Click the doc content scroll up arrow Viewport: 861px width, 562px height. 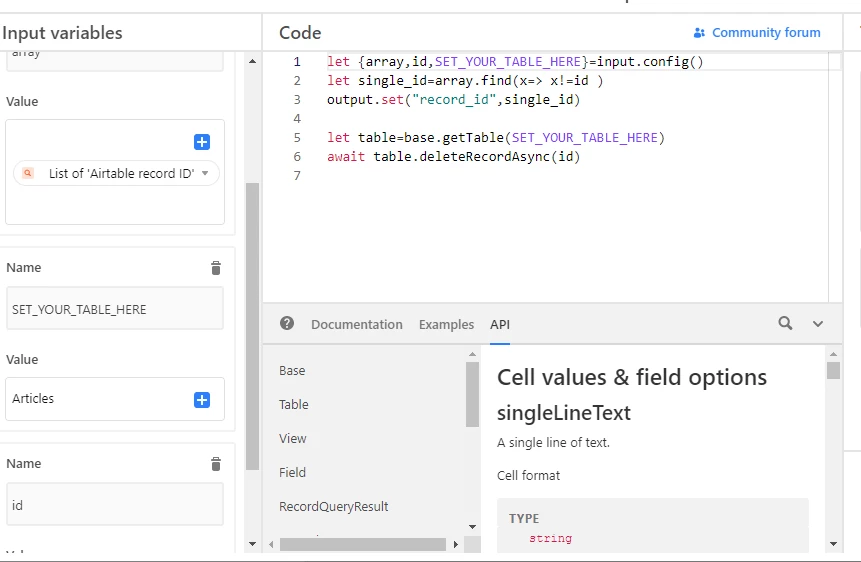[x=834, y=354]
